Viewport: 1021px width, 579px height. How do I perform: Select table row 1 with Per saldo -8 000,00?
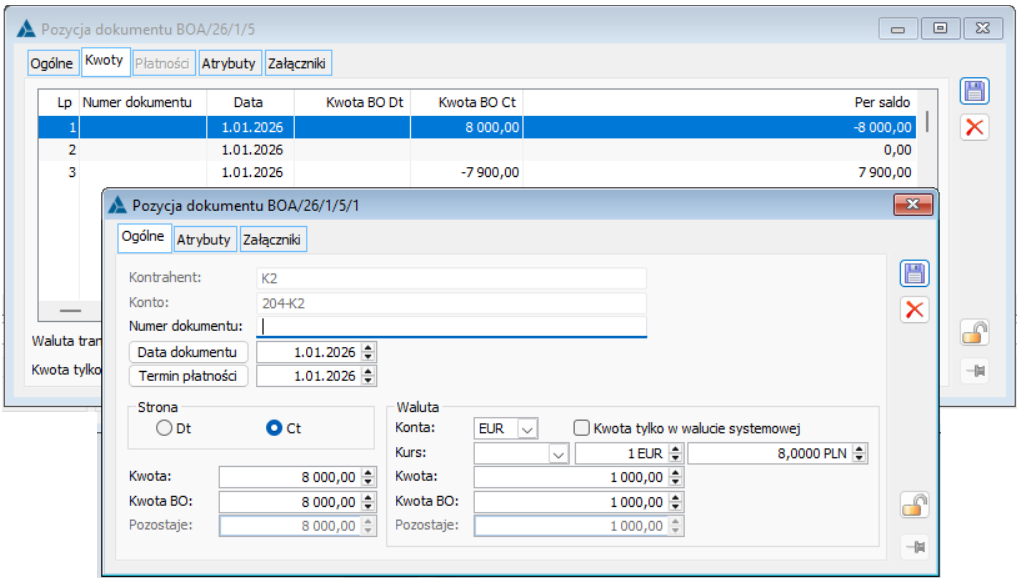[477, 128]
